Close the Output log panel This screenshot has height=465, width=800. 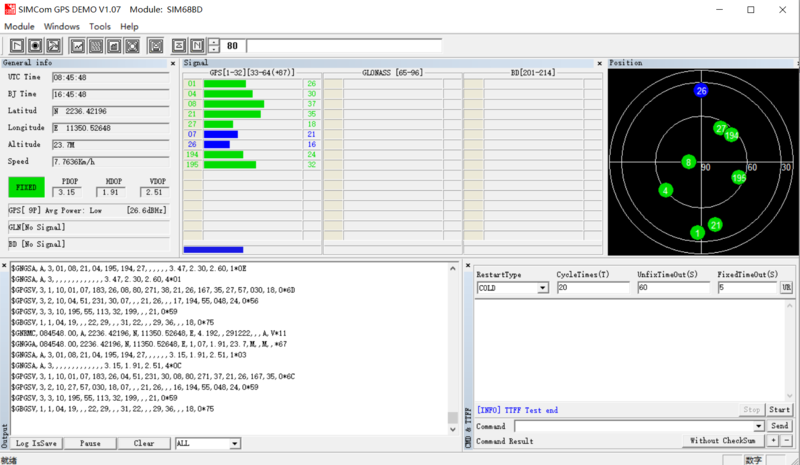pos(4,265)
